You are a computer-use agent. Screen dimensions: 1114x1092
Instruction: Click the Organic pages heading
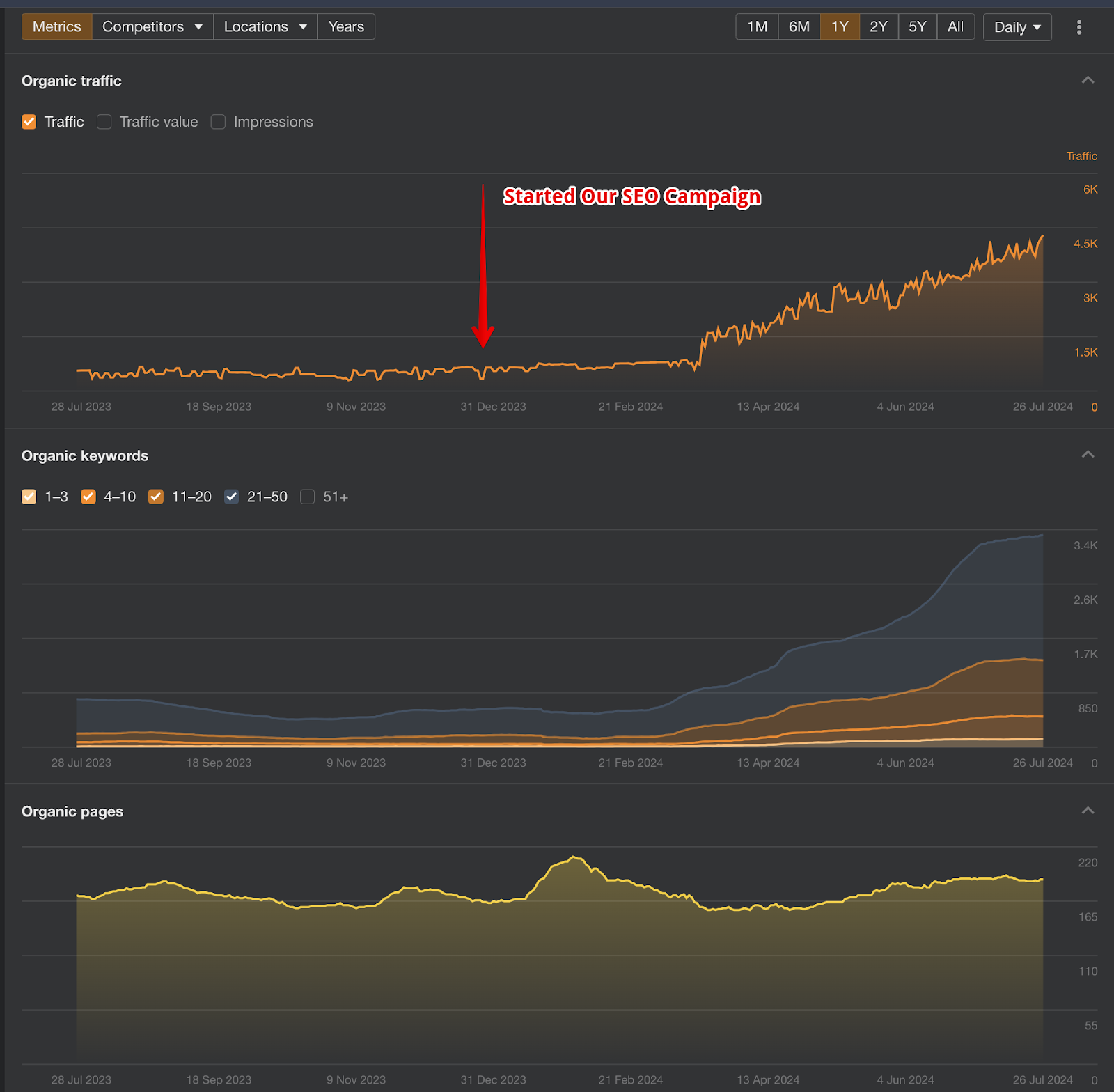[72, 811]
